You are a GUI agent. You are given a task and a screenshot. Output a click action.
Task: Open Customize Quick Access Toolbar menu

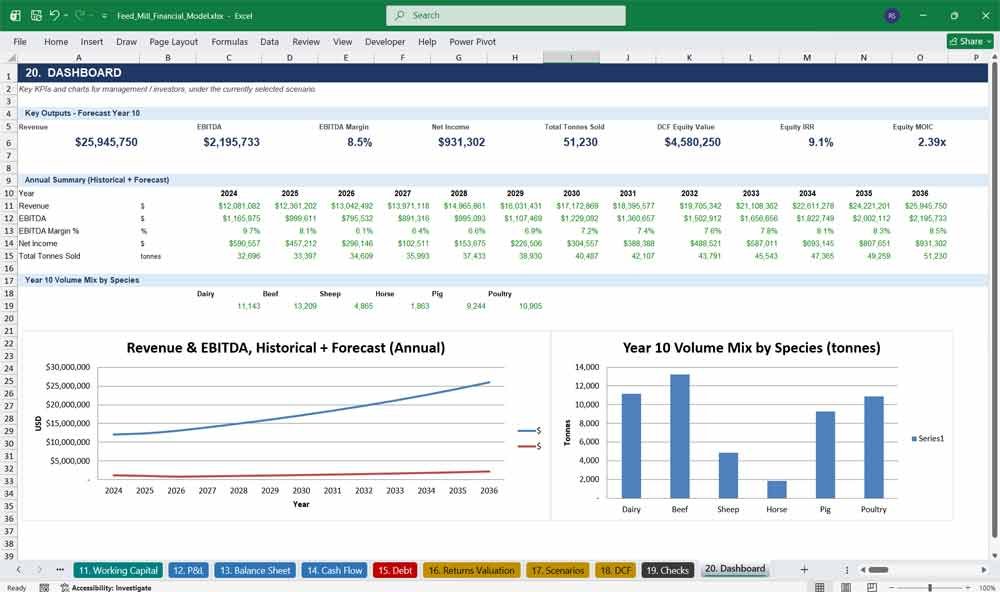click(x=104, y=16)
